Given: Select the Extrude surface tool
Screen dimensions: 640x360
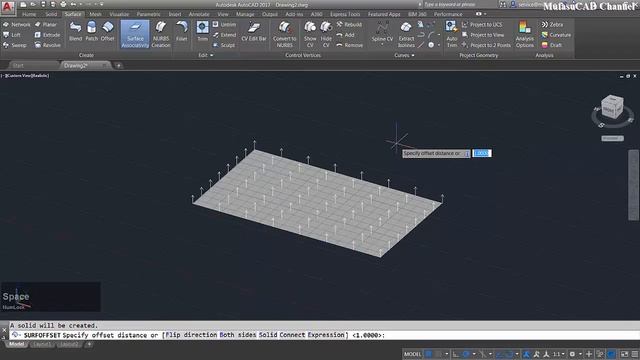Looking at the screenshot, I should 47,35.
